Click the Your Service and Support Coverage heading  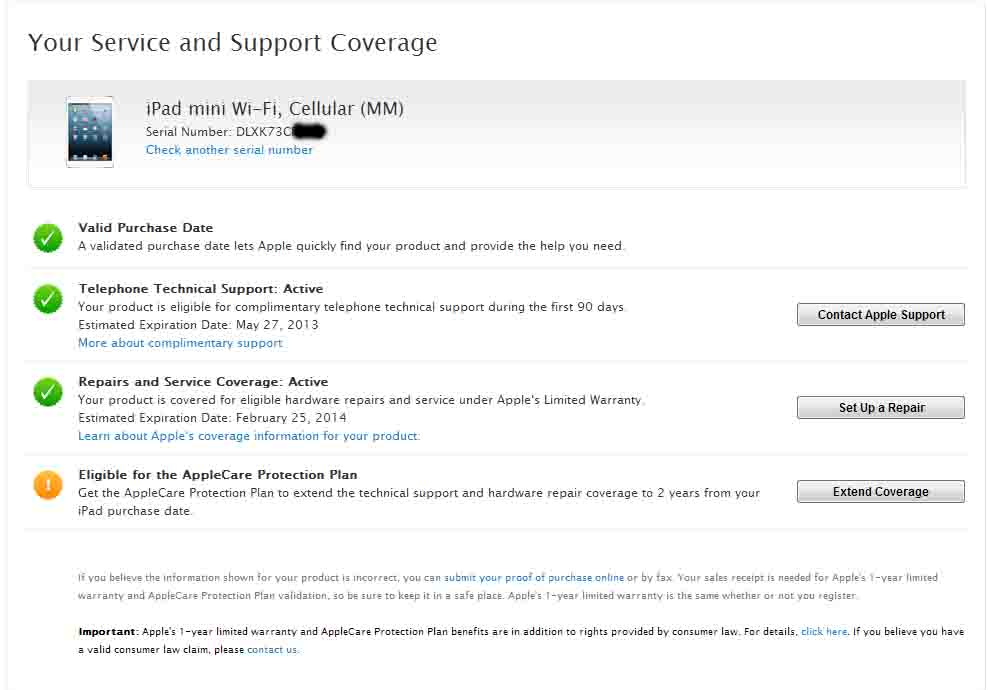(x=233, y=43)
